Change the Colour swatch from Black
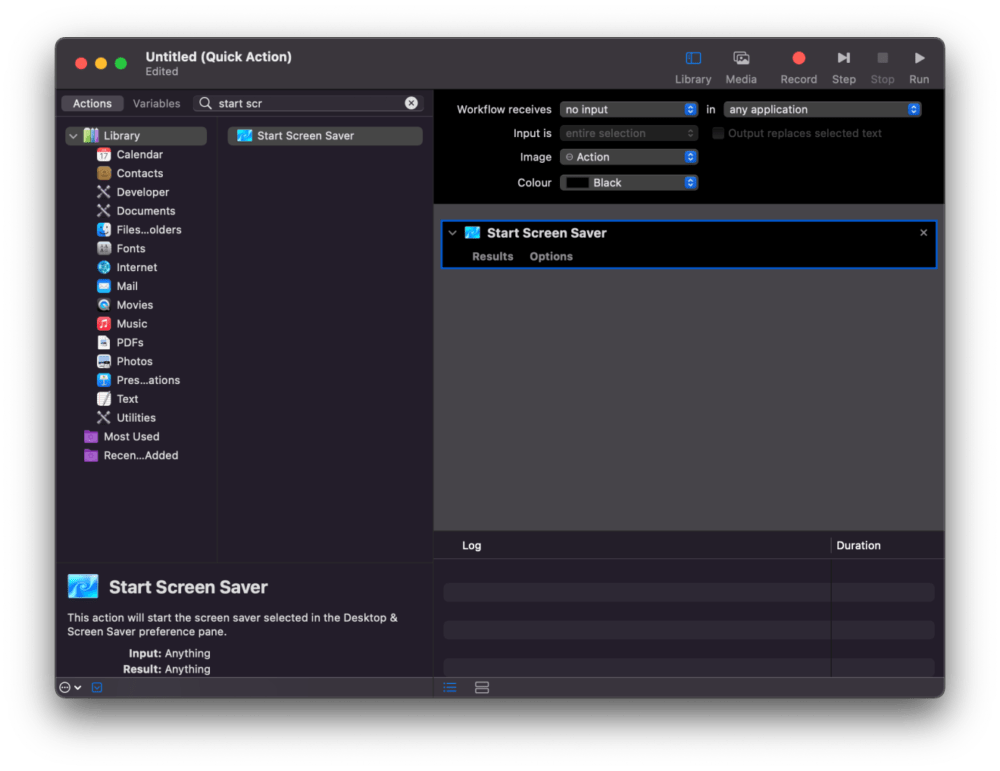1000x771 pixels. [x=628, y=182]
